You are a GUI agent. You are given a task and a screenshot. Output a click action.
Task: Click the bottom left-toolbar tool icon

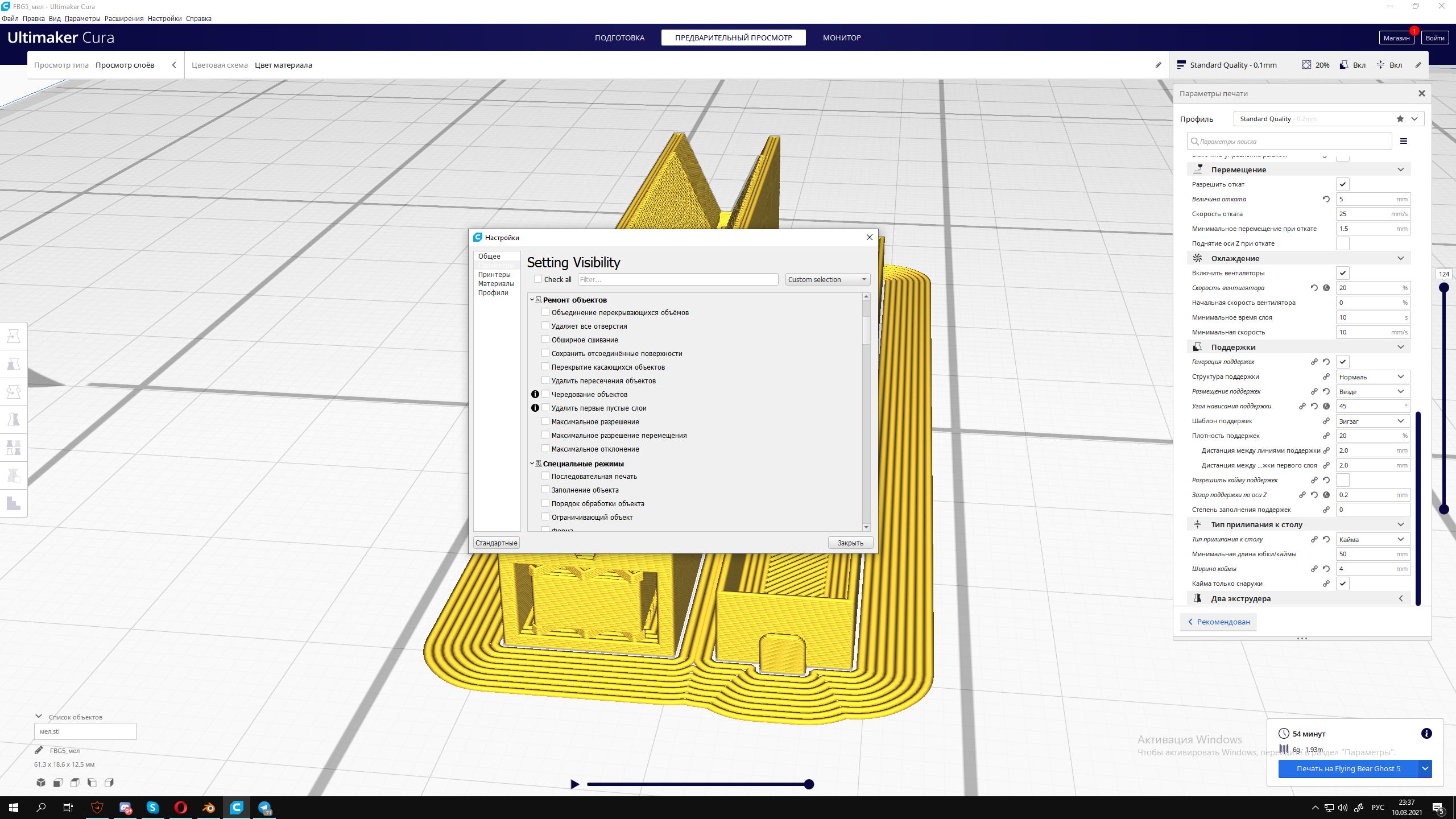pos(14,503)
